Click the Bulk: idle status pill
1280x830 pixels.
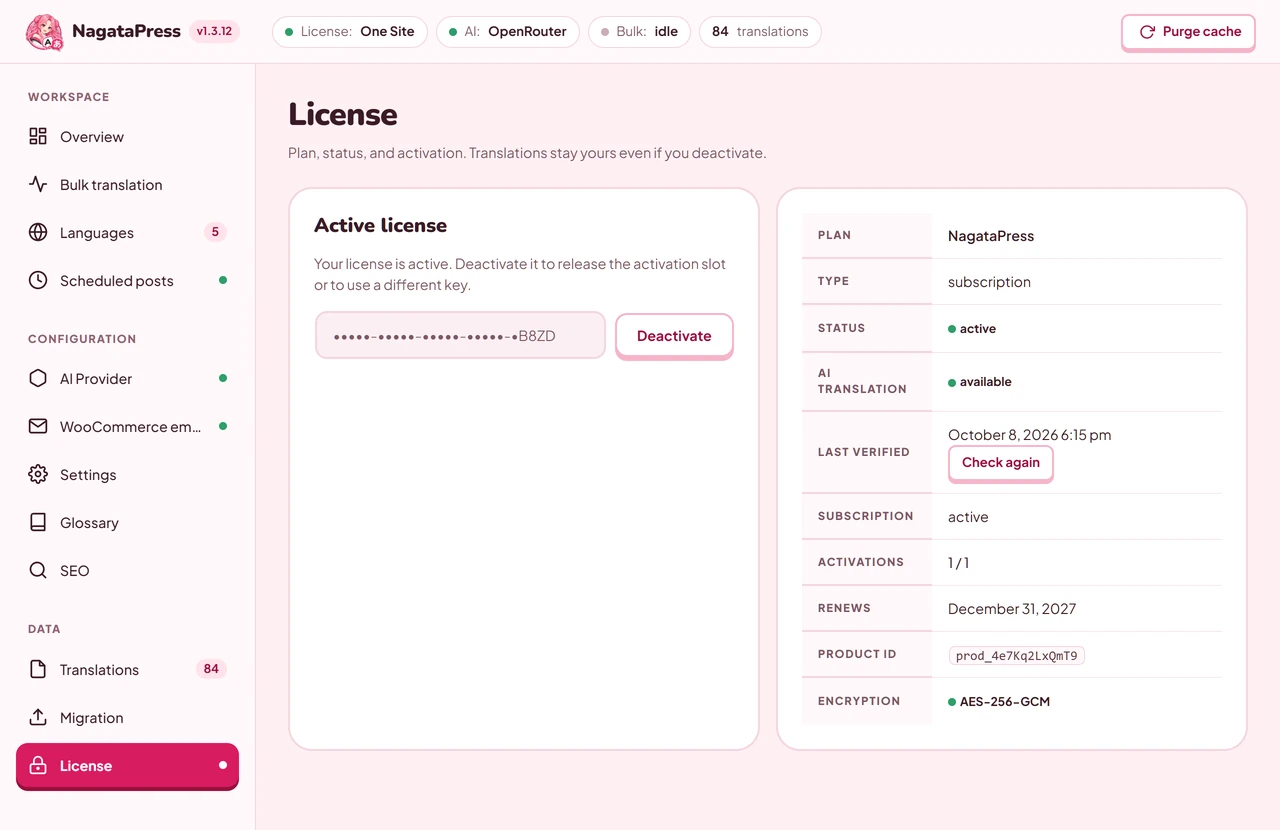tap(639, 31)
